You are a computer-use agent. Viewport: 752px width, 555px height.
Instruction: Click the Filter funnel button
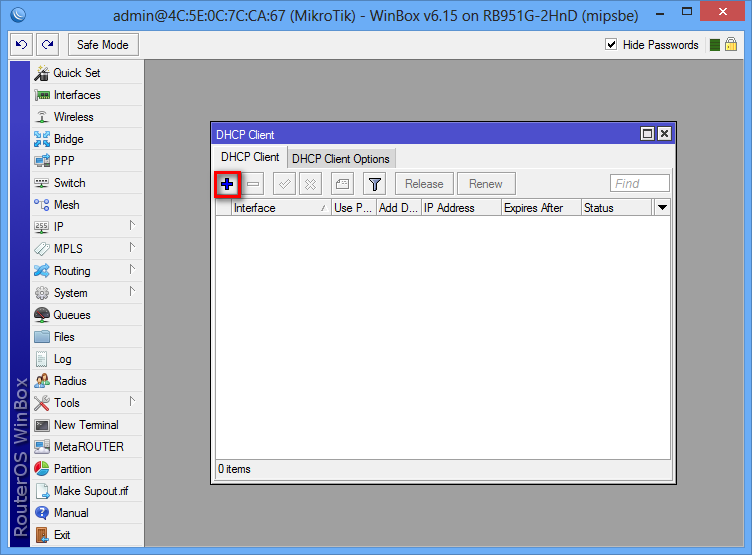pos(375,184)
